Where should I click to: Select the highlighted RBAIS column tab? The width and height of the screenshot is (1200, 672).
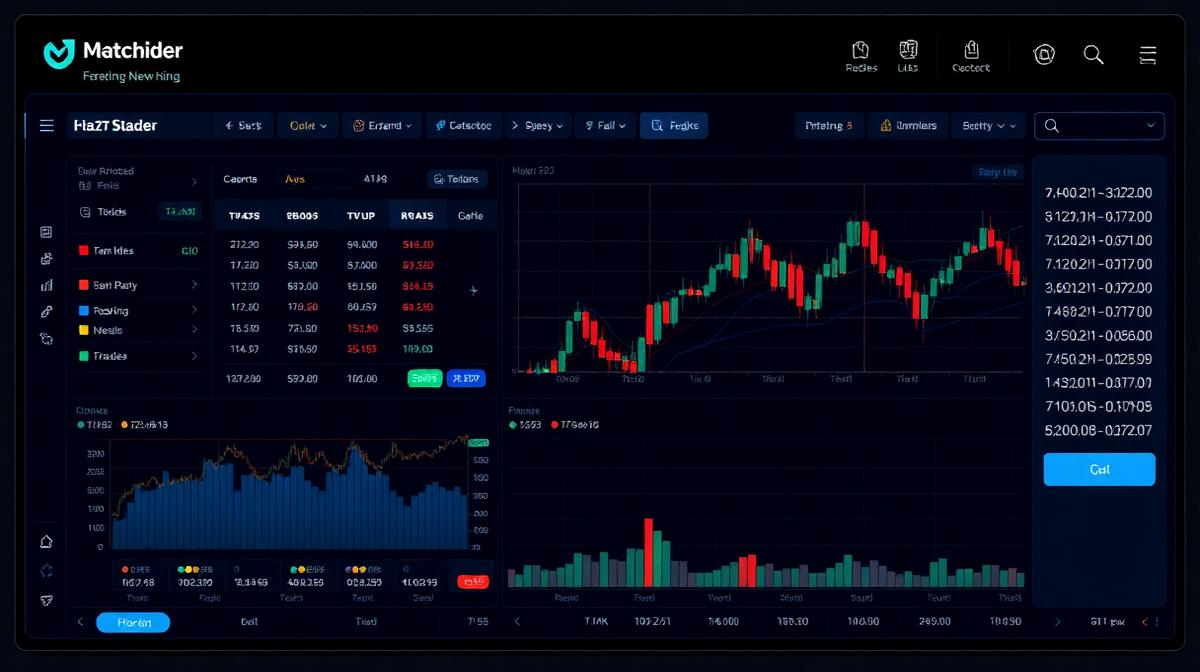pos(417,215)
